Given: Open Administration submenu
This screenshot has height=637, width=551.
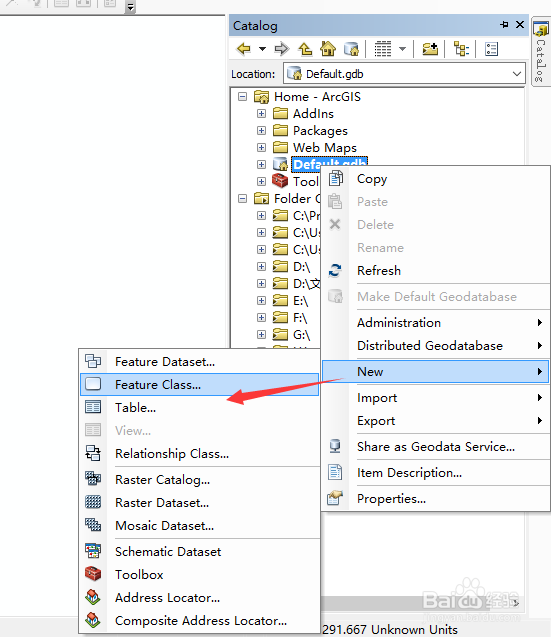Looking at the screenshot, I should [x=436, y=323].
